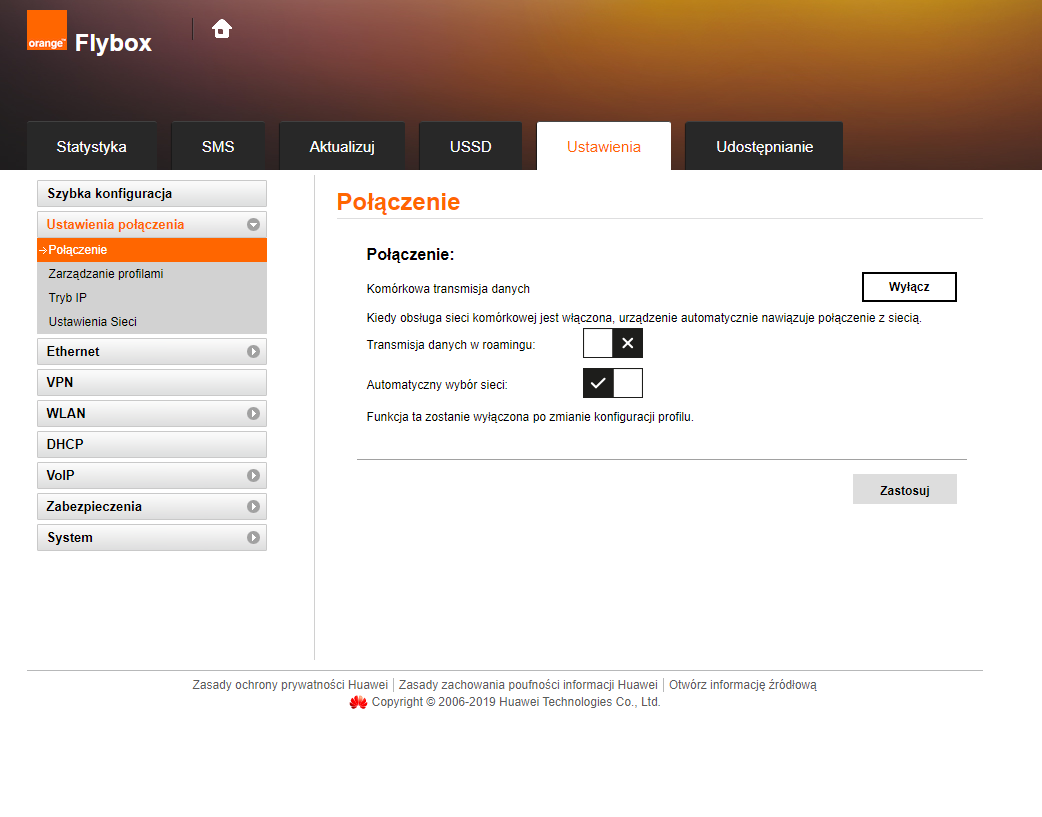Expand the WLAN settings section
Viewport: 1042px width, 817px height.
[x=151, y=413]
